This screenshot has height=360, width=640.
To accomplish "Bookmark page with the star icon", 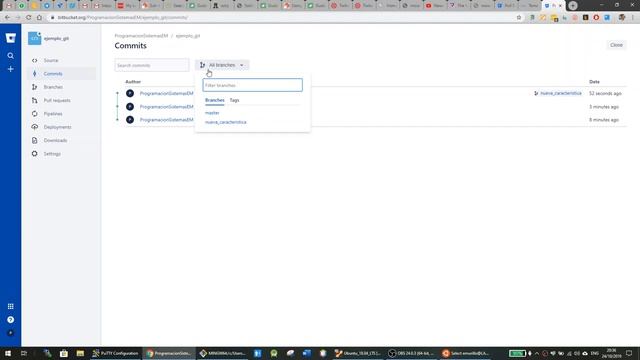I will tap(519, 18).
